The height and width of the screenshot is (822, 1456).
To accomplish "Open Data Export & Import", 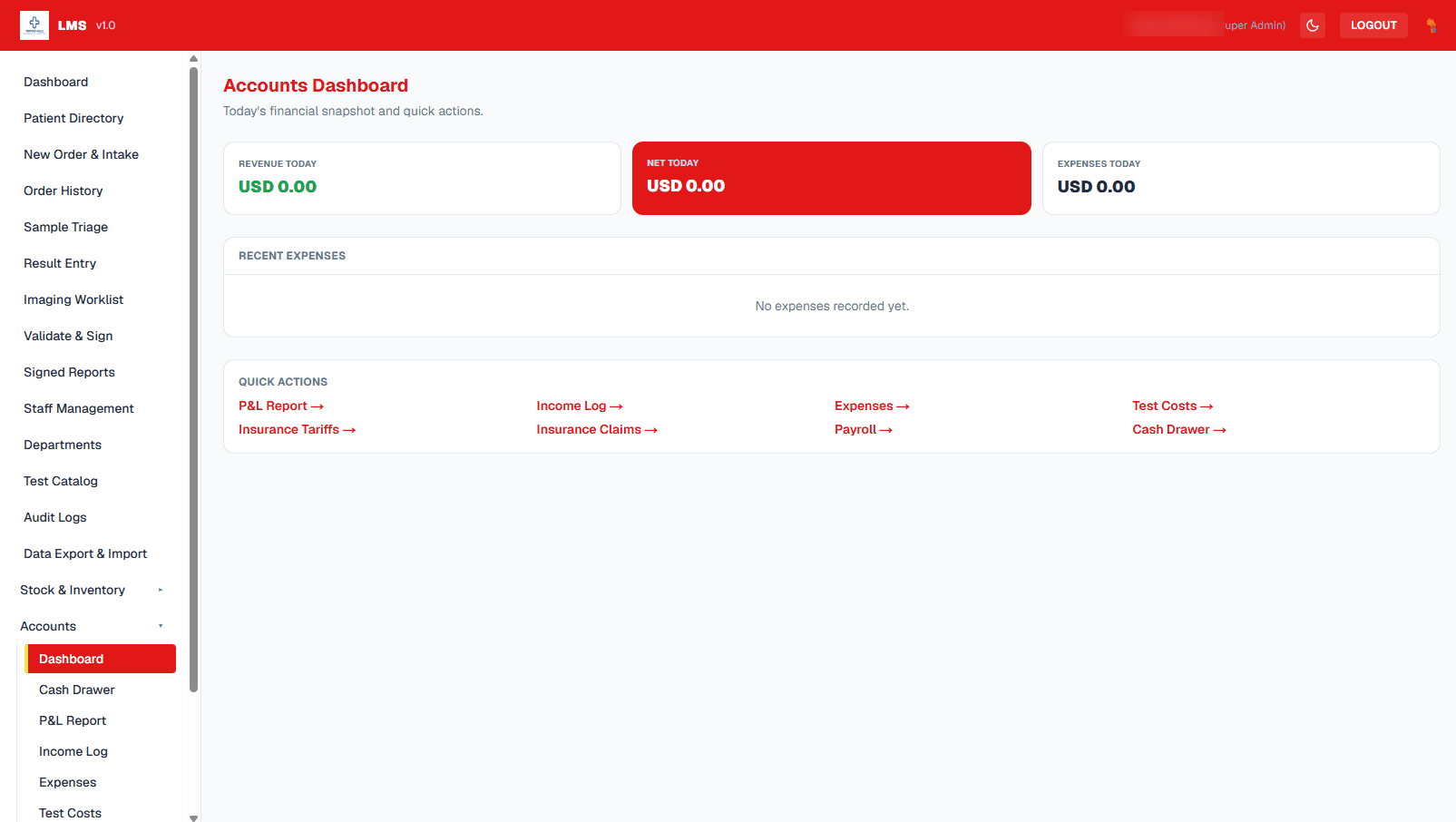I will 85,553.
